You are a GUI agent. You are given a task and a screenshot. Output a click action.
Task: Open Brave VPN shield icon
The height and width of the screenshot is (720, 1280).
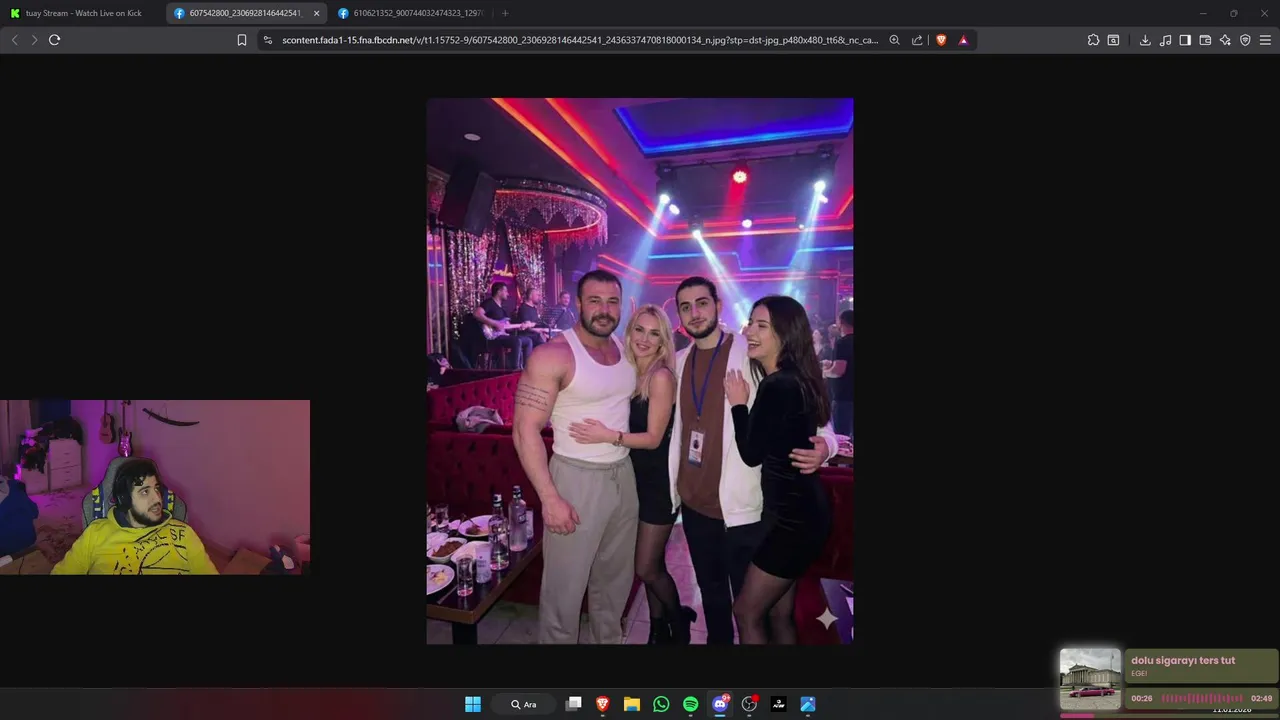click(1245, 40)
